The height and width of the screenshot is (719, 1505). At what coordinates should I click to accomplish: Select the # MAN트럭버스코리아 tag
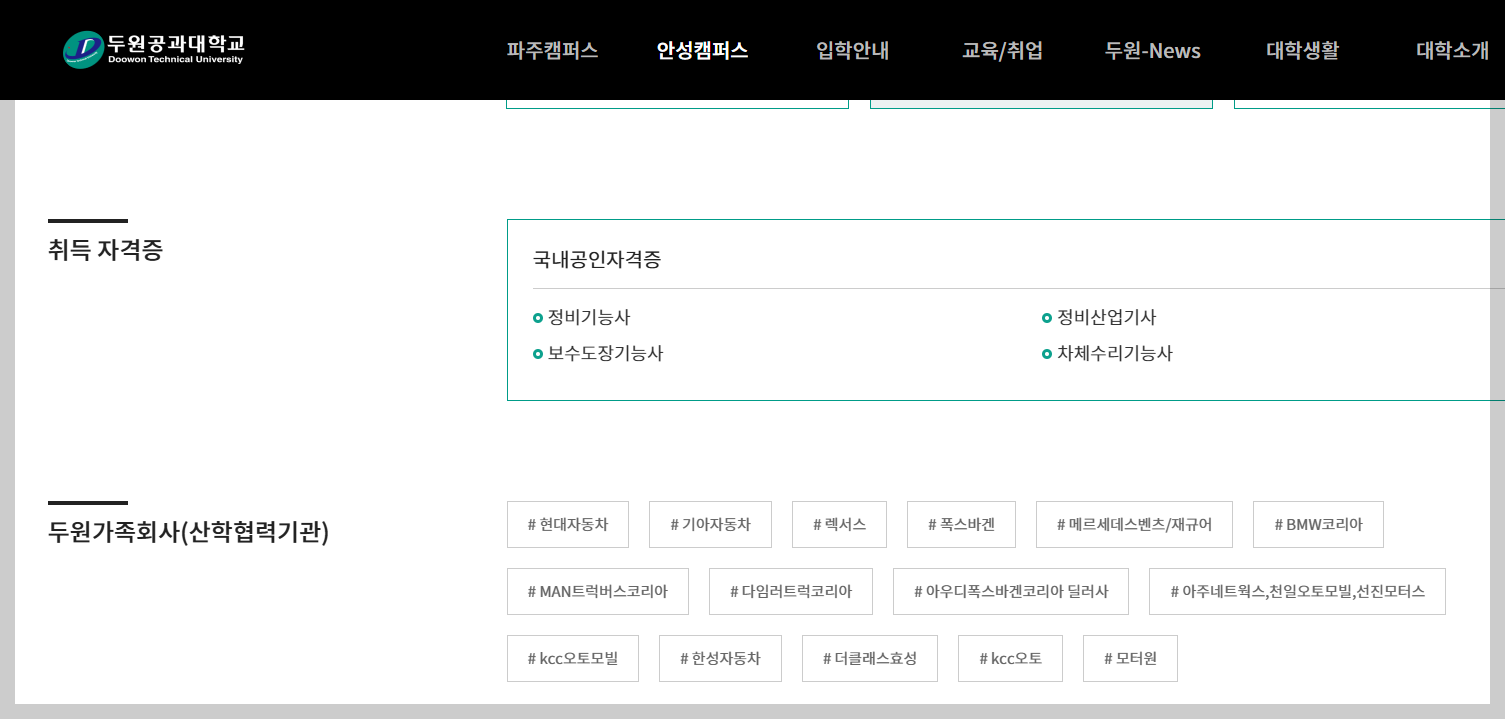[x=598, y=591]
